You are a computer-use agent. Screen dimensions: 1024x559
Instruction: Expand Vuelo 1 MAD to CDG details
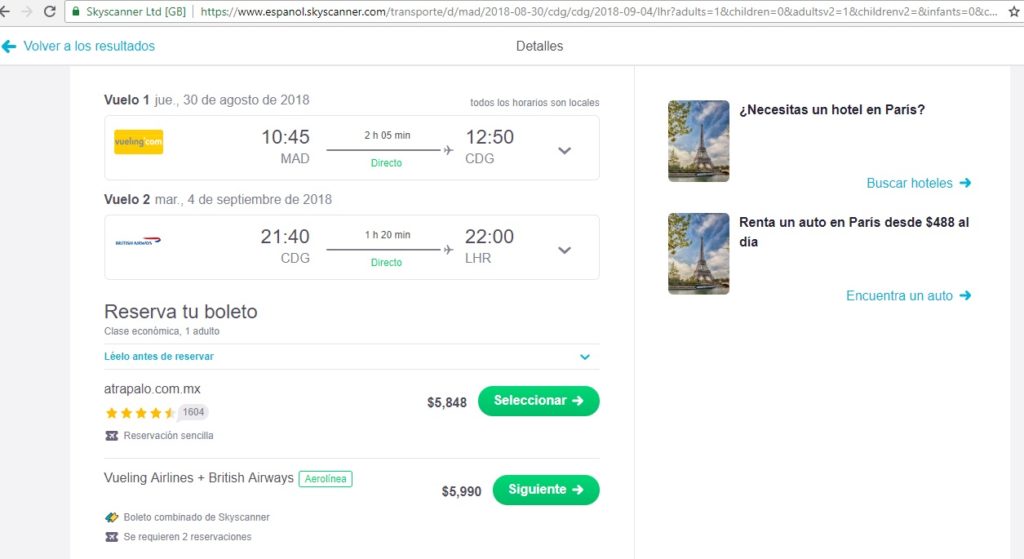(x=565, y=150)
